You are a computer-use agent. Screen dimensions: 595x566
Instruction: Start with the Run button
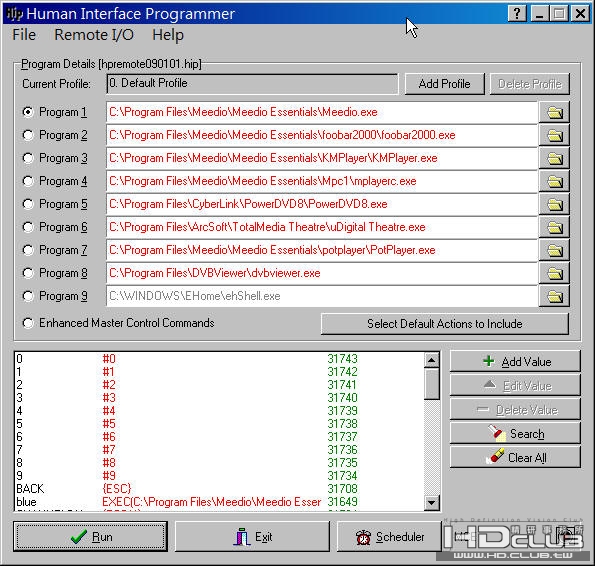(x=90, y=536)
